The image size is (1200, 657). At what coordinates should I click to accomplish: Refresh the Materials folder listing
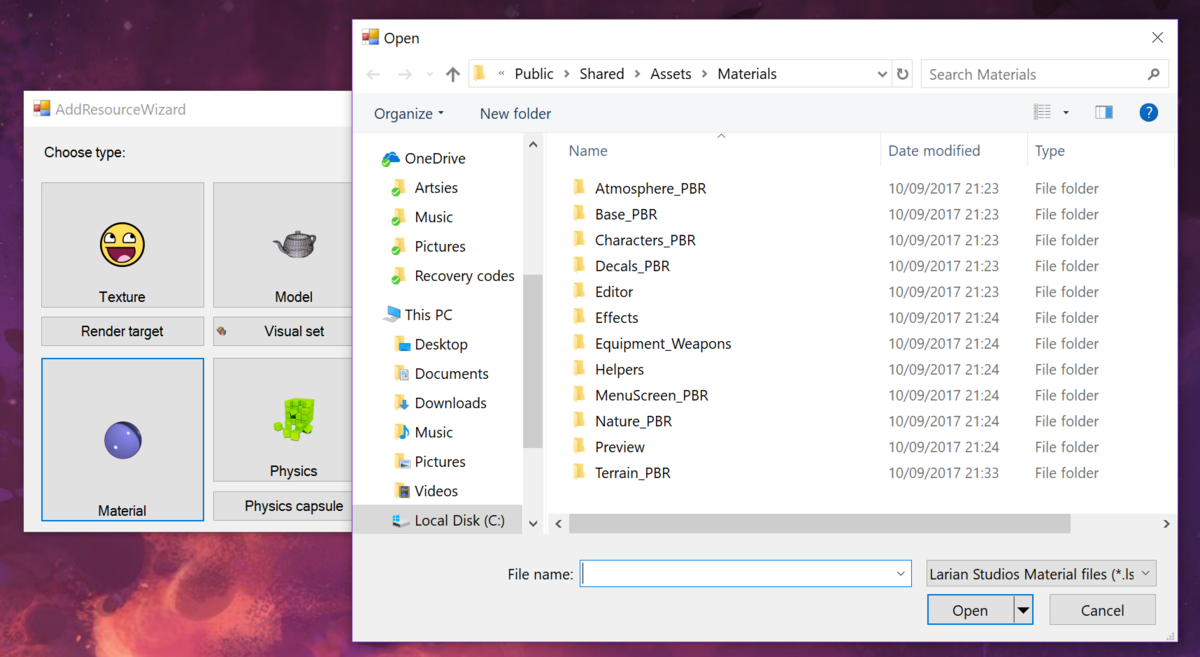point(903,74)
